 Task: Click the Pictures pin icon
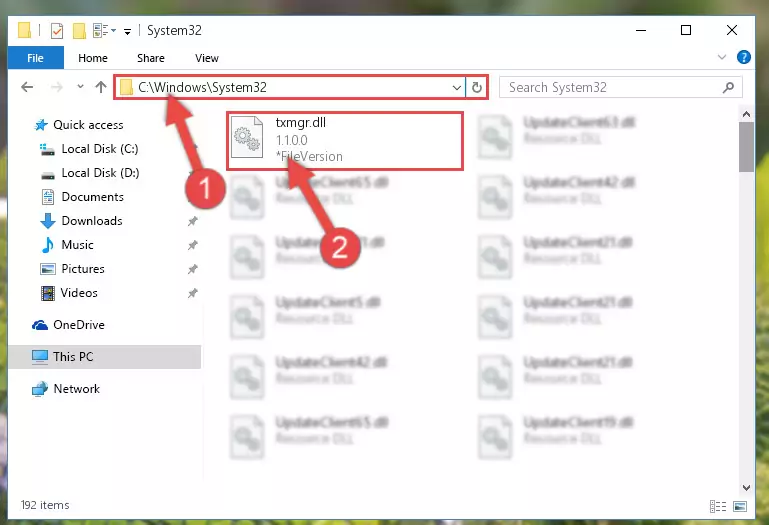pos(193,269)
